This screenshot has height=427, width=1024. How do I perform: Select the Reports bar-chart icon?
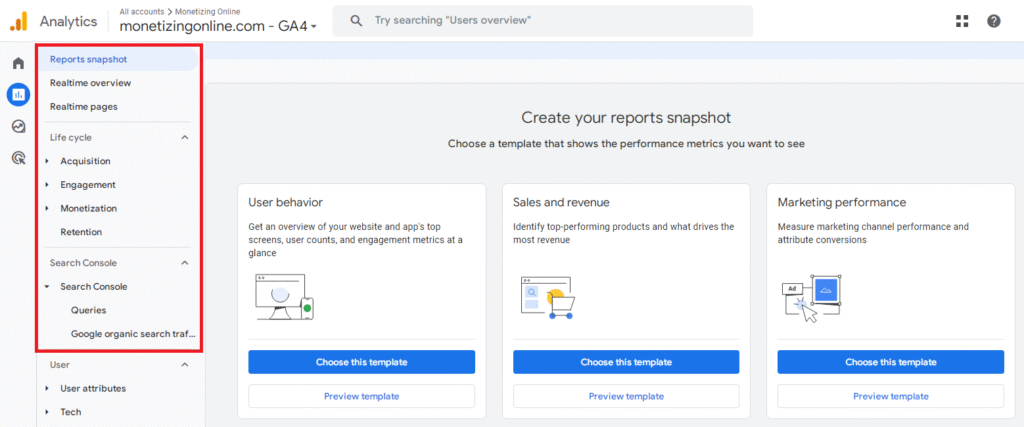point(18,95)
